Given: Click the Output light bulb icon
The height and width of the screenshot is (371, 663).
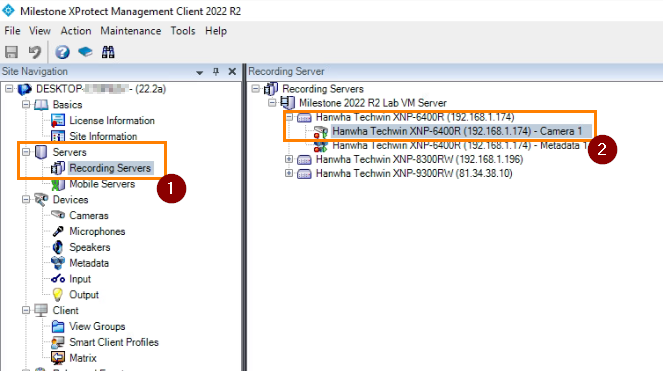Looking at the screenshot, I should click(x=58, y=294).
